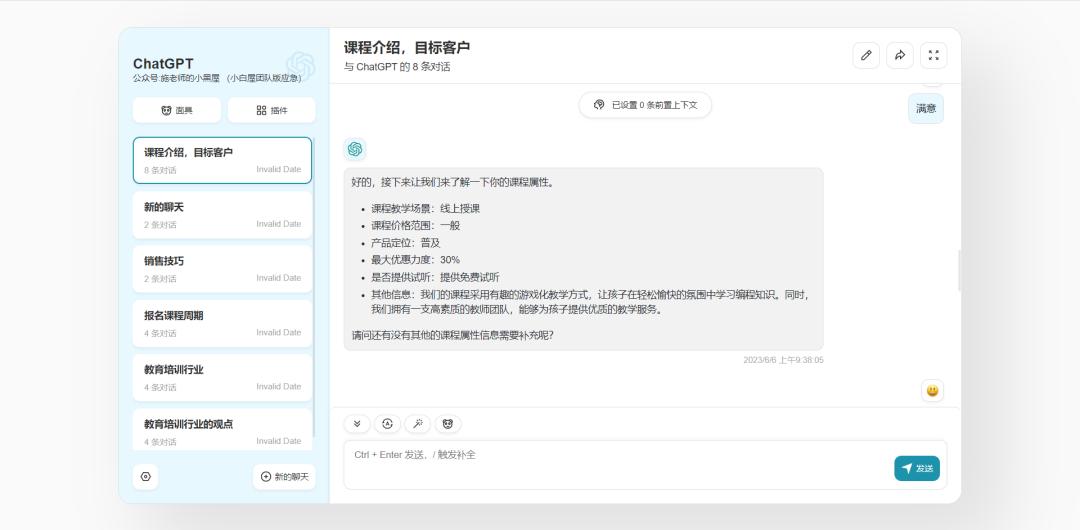Click the pencil icon to rename the chat
1080x530 pixels.
pos(866,55)
